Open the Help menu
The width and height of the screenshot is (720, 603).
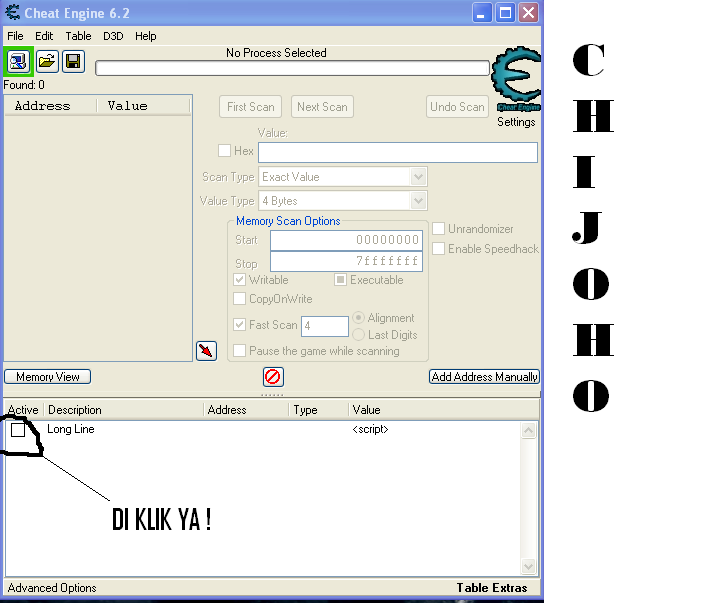[146, 36]
